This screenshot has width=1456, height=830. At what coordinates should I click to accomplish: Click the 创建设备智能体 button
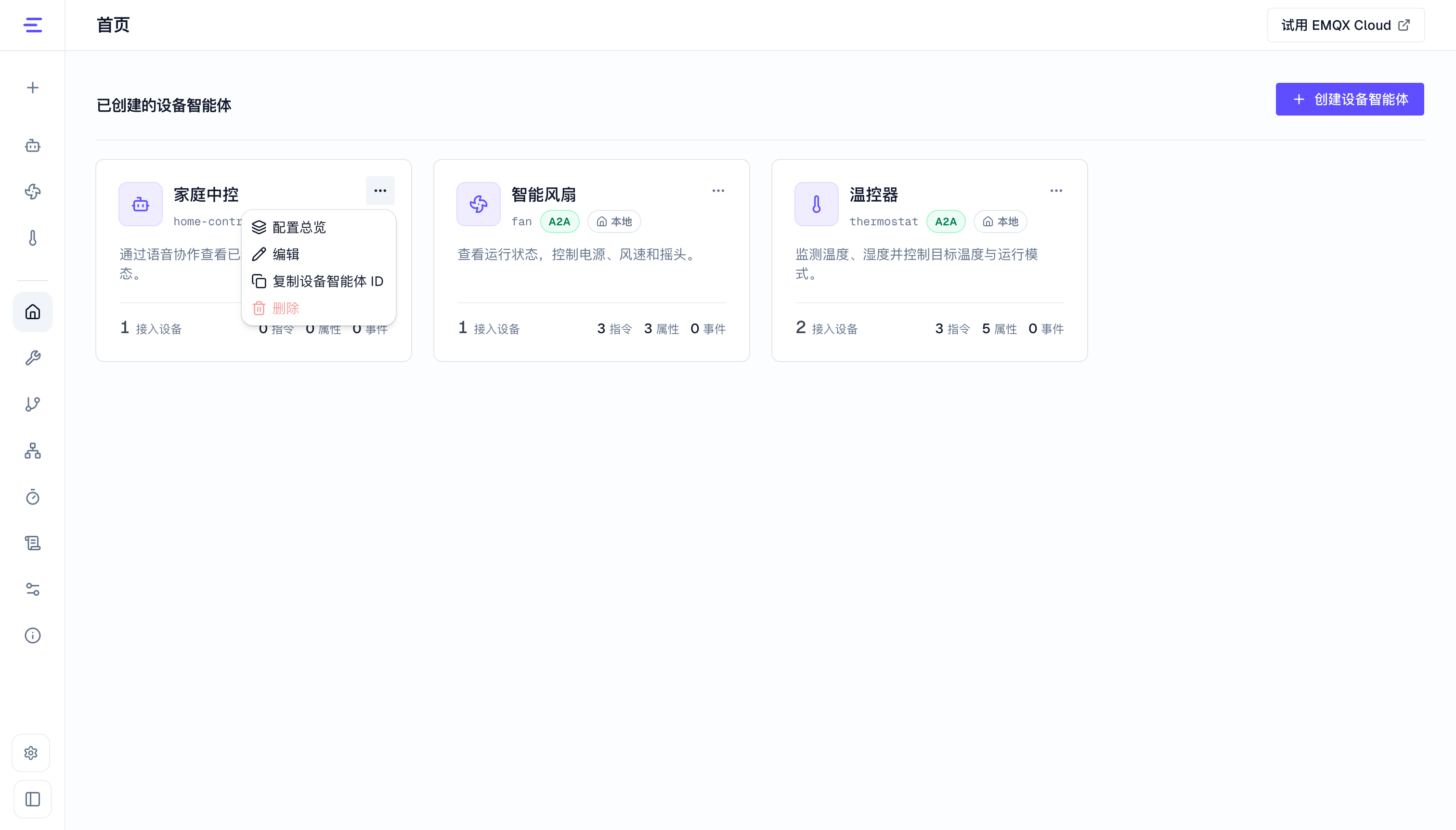[1350, 99]
